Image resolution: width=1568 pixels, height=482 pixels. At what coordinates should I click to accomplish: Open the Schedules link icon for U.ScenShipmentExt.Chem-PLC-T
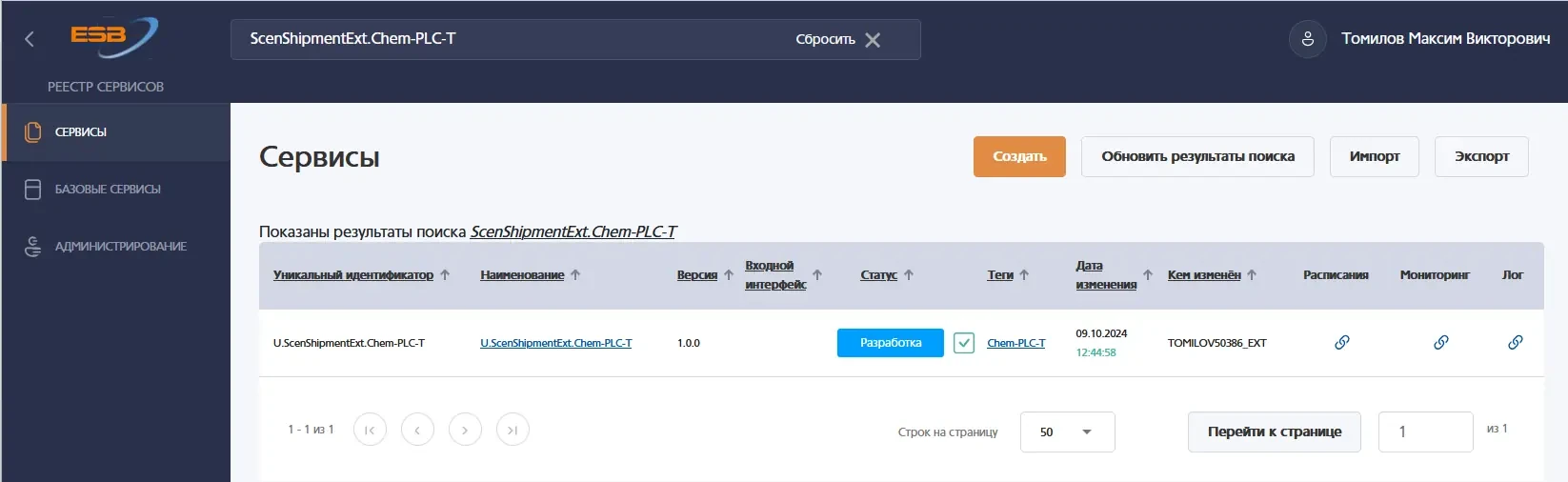(1341, 342)
